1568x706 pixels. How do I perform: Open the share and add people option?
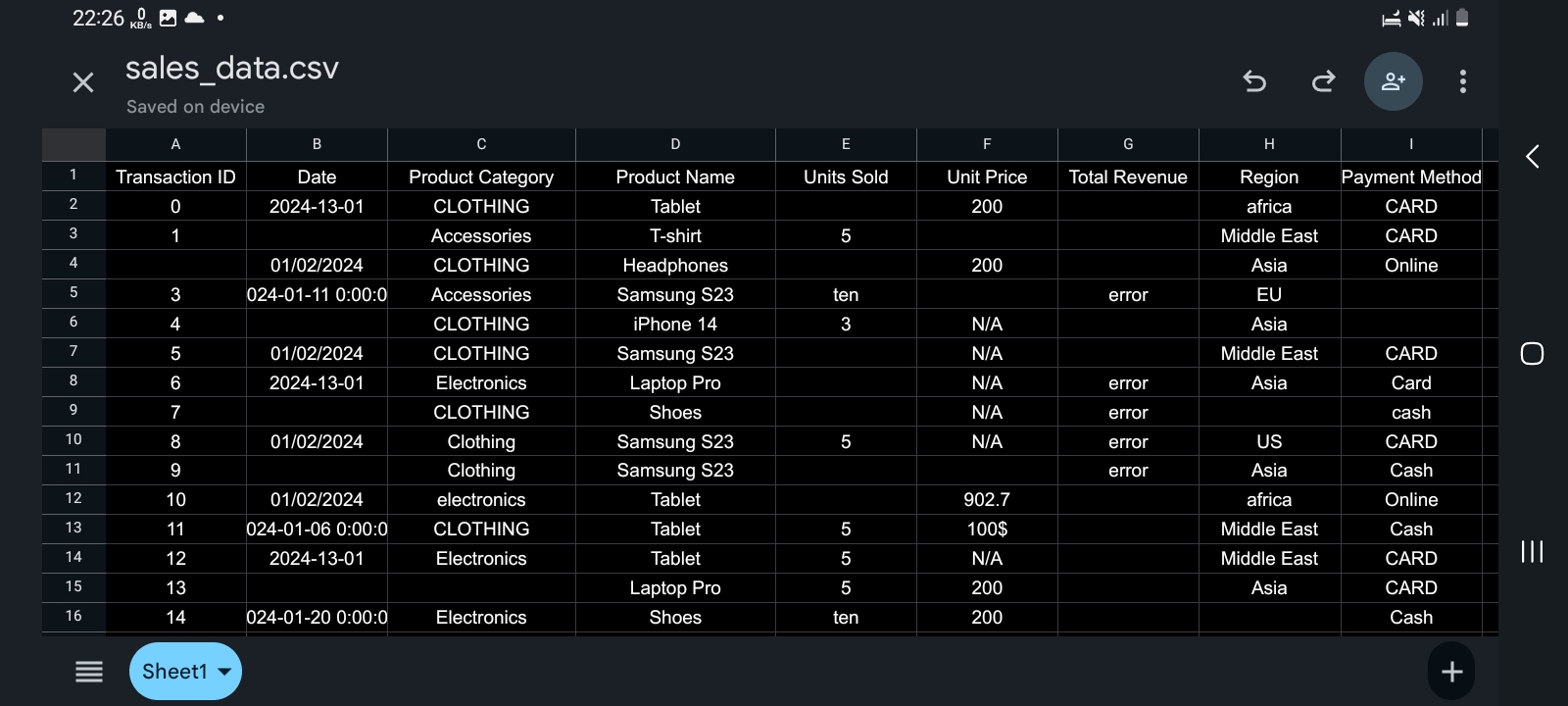pyautogui.click(x=1393, y=81)
